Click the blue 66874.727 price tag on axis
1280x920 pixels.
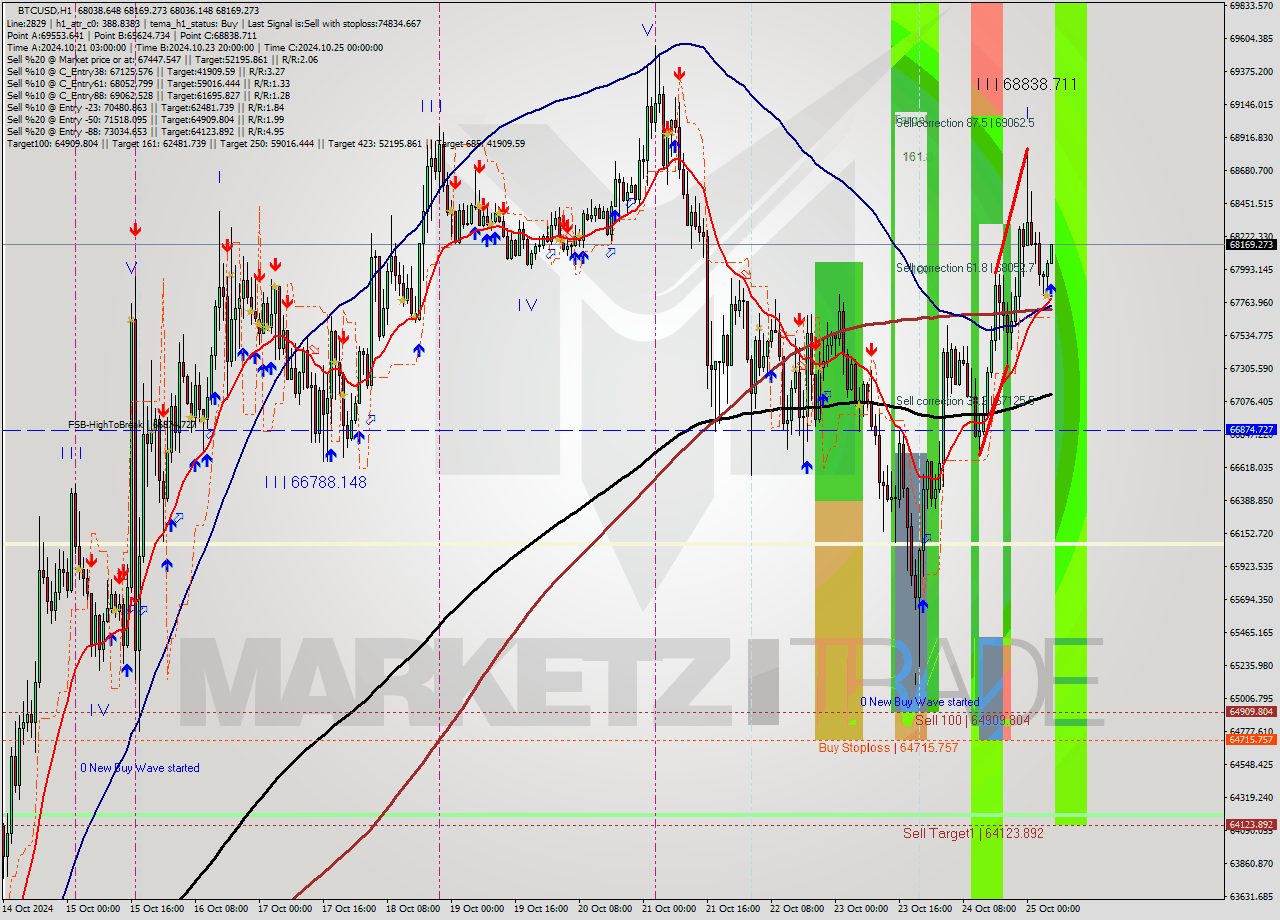1251,430
